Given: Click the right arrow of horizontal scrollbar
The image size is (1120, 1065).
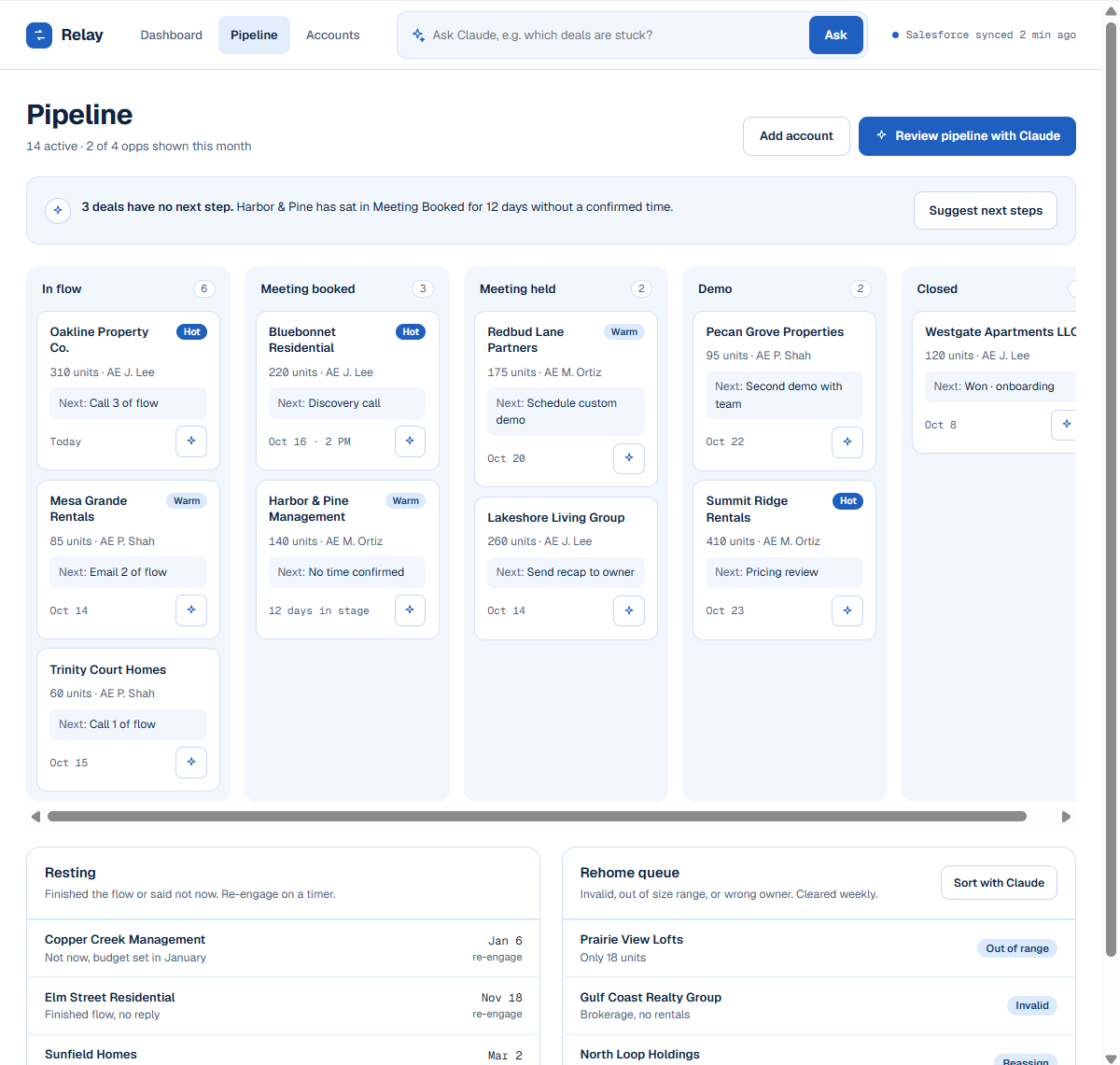Looking at the screenshot, I should (x=1066, y=817).
